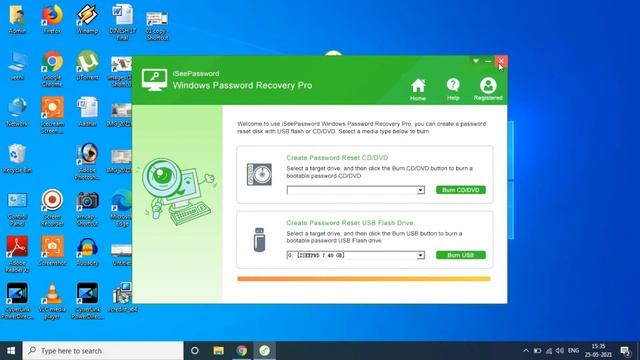The width and height of the screenshot is (640, 360).
Task: Launch uTorrent from the desktop
Action: 87,65
